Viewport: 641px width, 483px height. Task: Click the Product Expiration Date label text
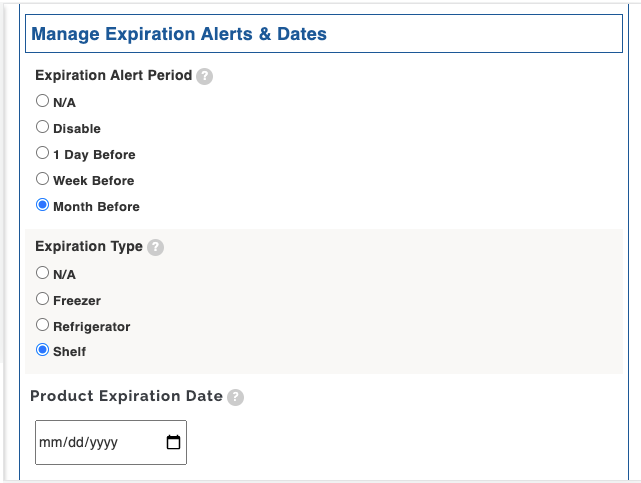[x=126, y=396]
